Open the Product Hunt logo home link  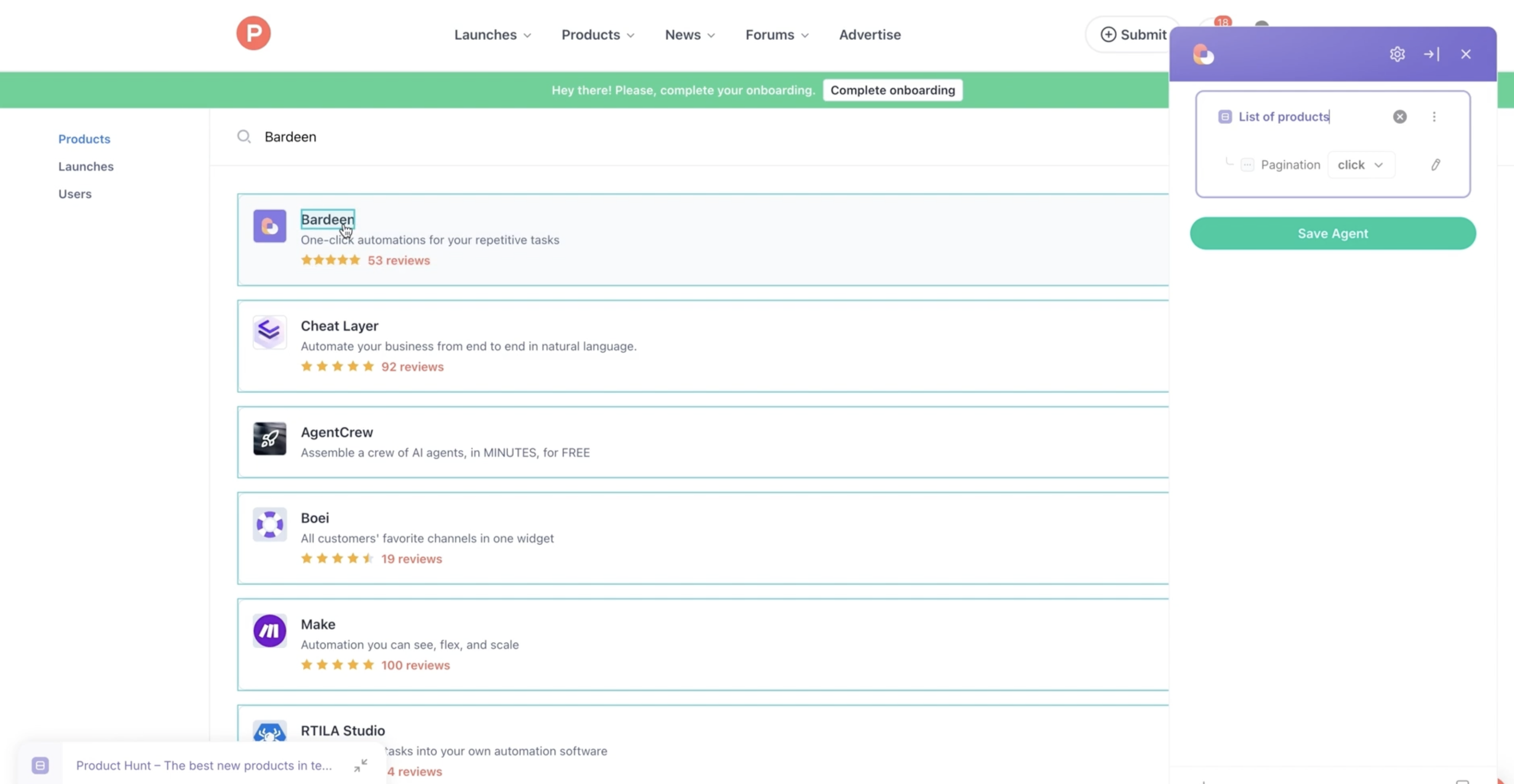(253, 33)
